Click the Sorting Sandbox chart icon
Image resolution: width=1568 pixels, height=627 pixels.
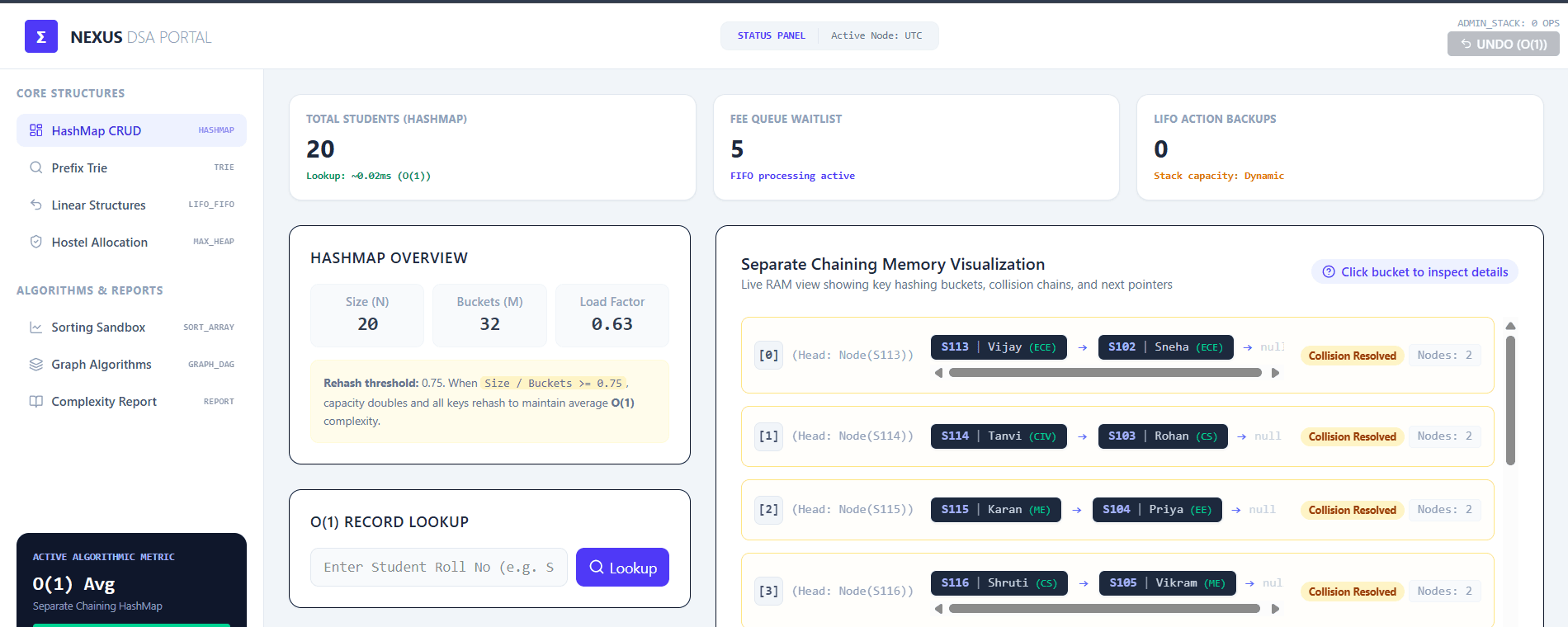(x=36, y=328)
